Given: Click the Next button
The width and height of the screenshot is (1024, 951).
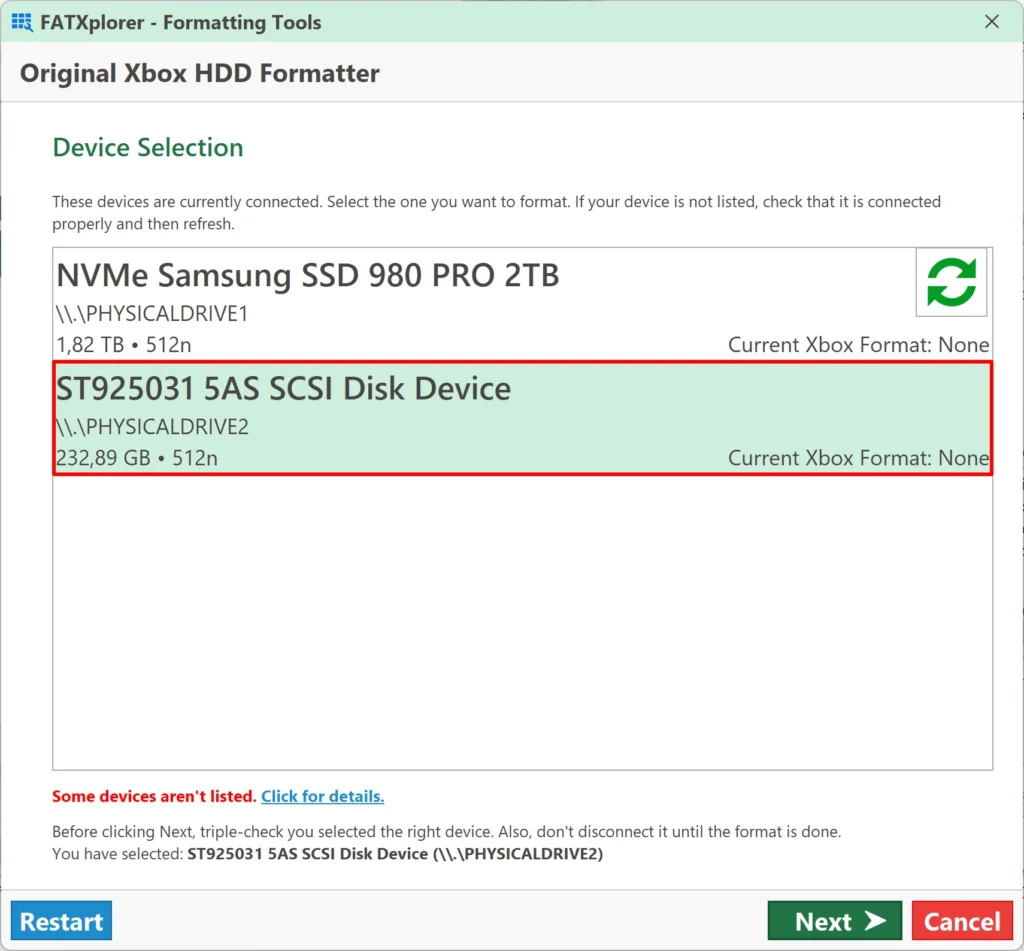Looking at the screenshot, I should click(835, 921).
